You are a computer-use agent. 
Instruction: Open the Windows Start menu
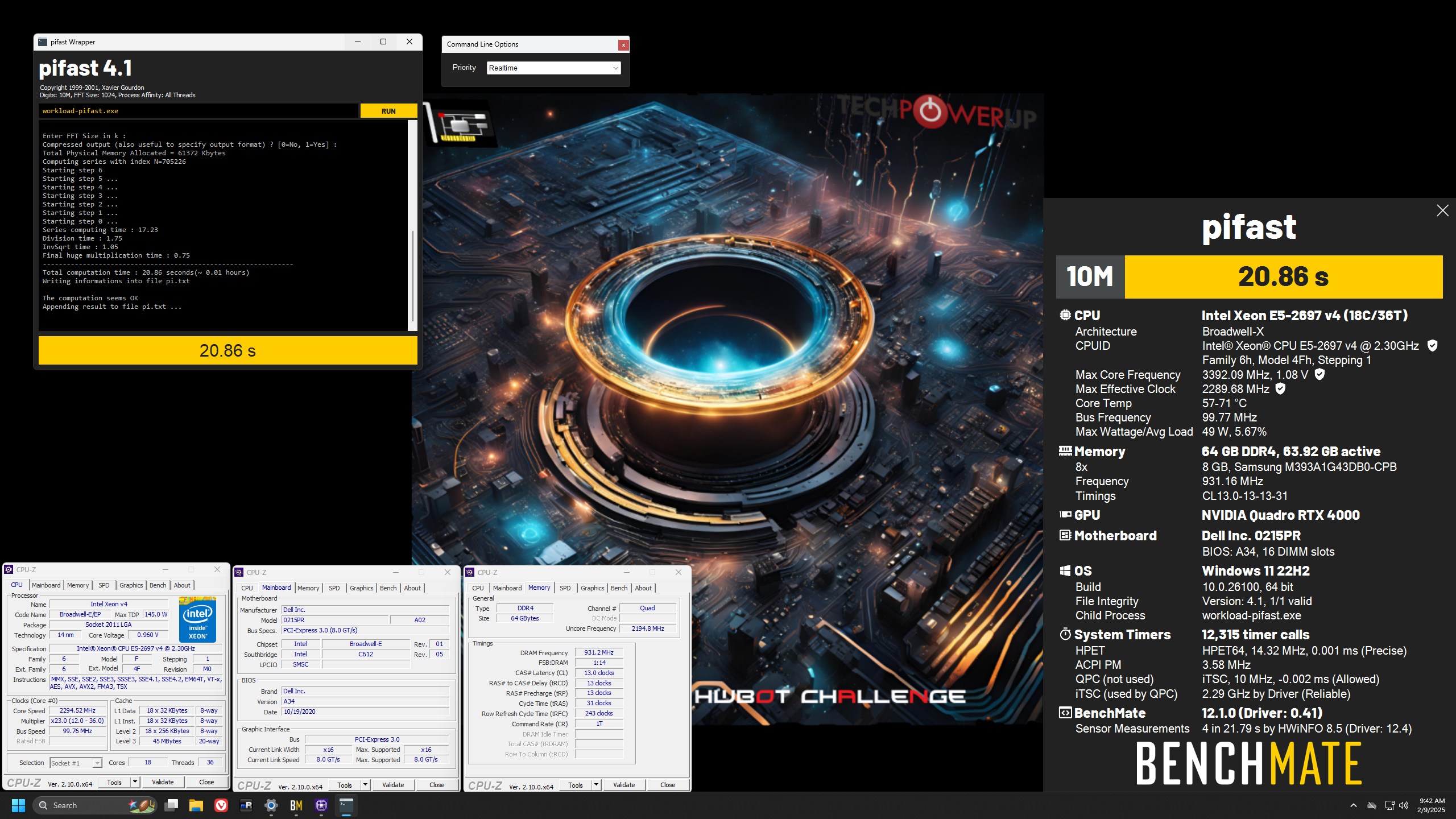[18, 805]
